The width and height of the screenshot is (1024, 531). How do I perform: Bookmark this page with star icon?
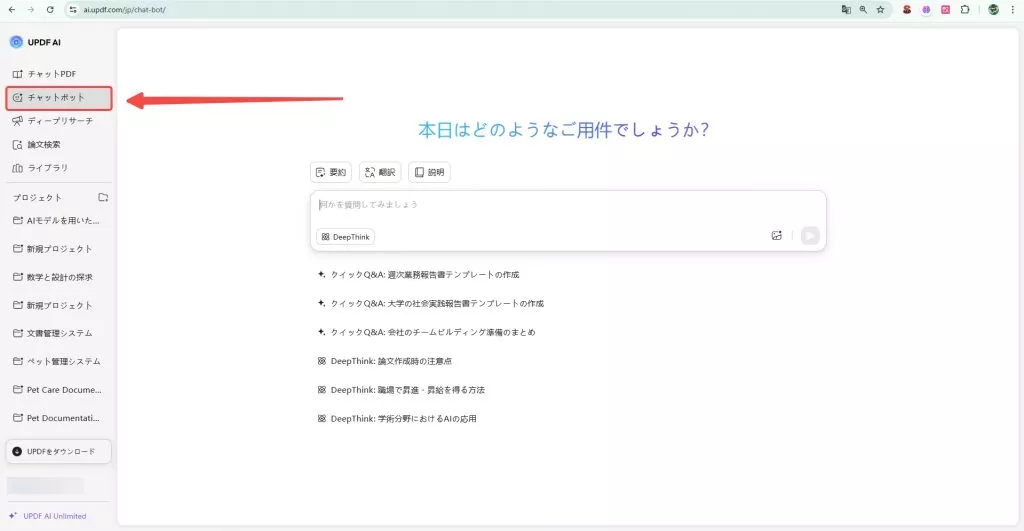click(880, 10)
